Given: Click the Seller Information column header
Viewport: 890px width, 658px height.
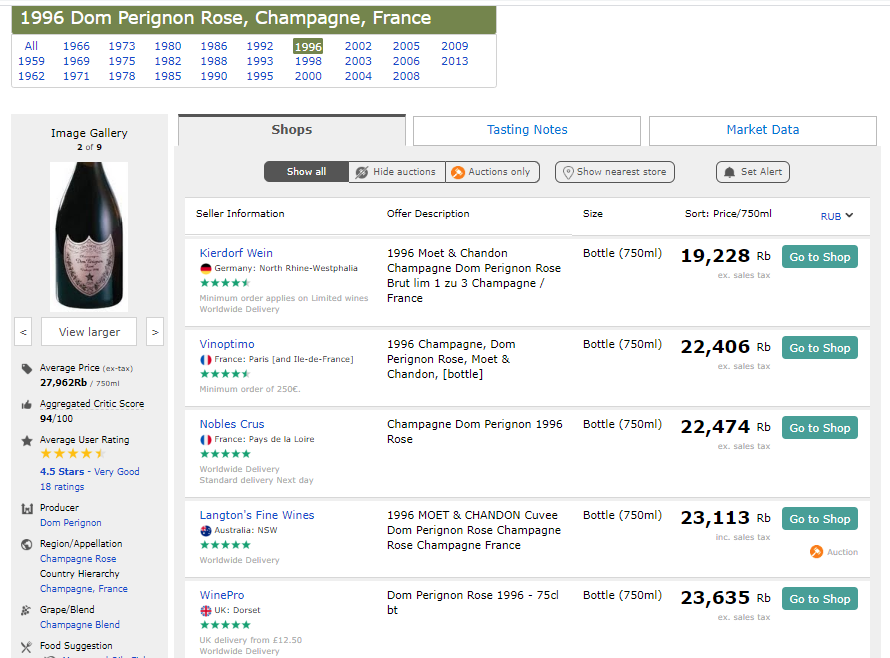Looking at the screenshot, I should click(x=240, y=214).
